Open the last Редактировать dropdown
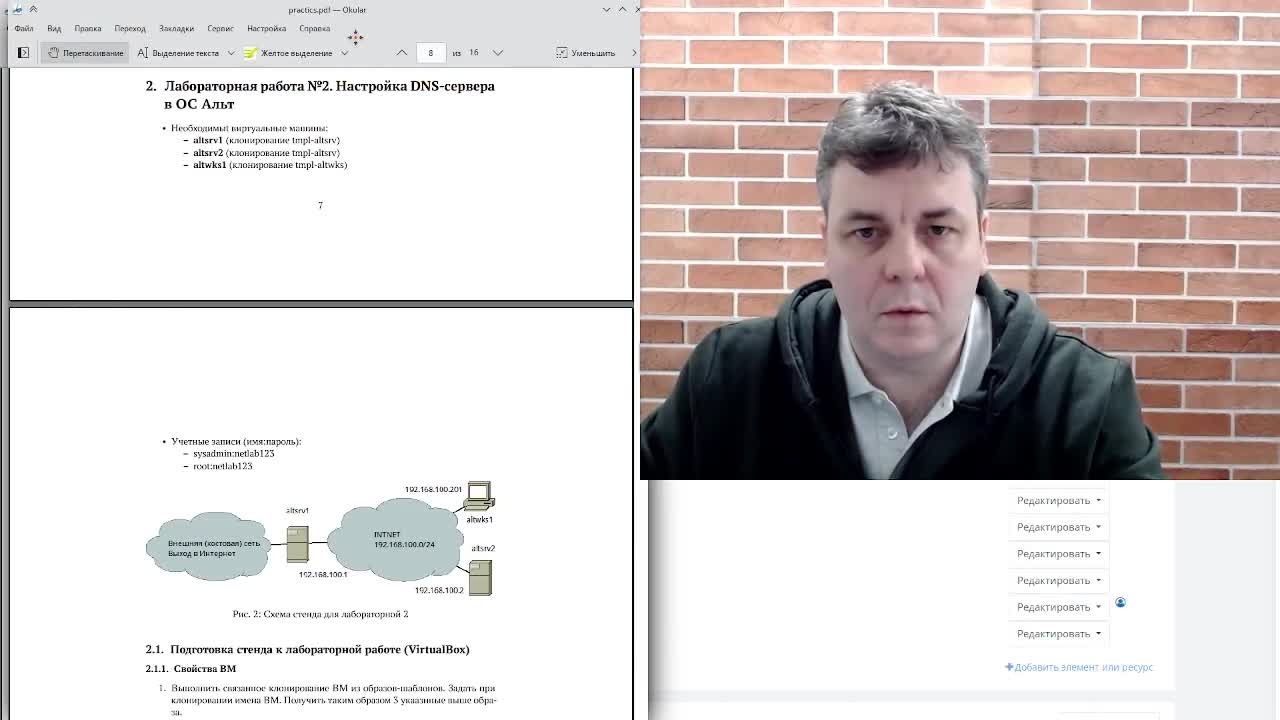The image size is (1280, 720). (1058, 633)
